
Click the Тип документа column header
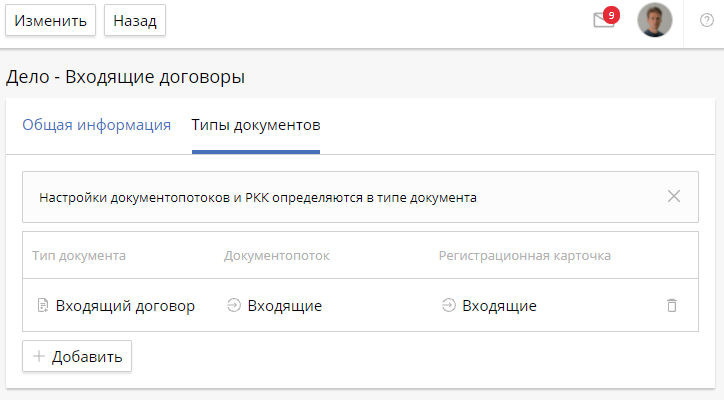tap(79, 255)
